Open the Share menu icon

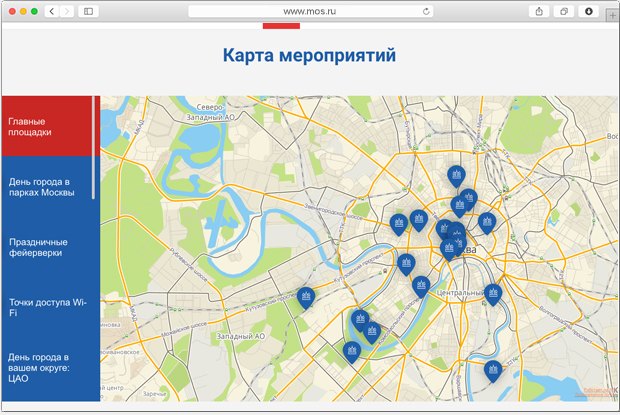[540, 11]
